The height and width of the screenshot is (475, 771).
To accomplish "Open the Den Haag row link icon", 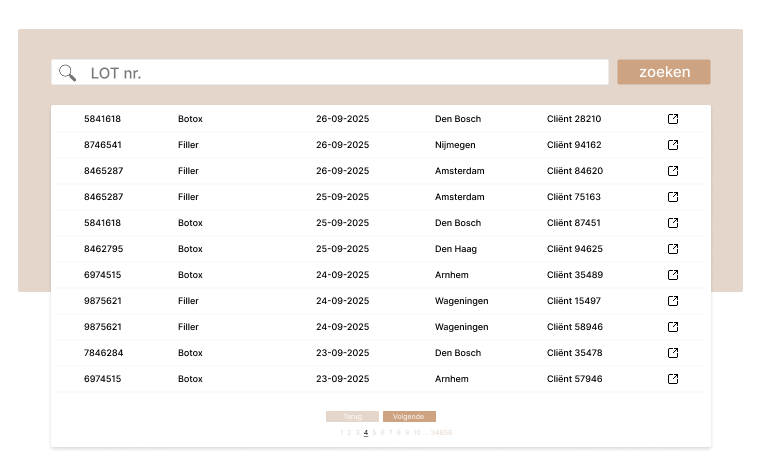I will click(x=673, y=249).
